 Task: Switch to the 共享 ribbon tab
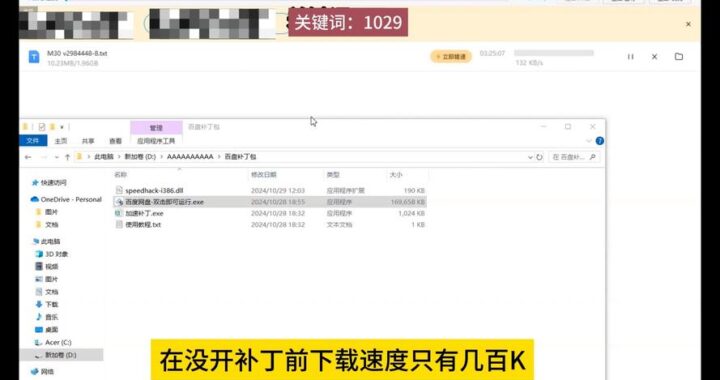click(88, 141)
